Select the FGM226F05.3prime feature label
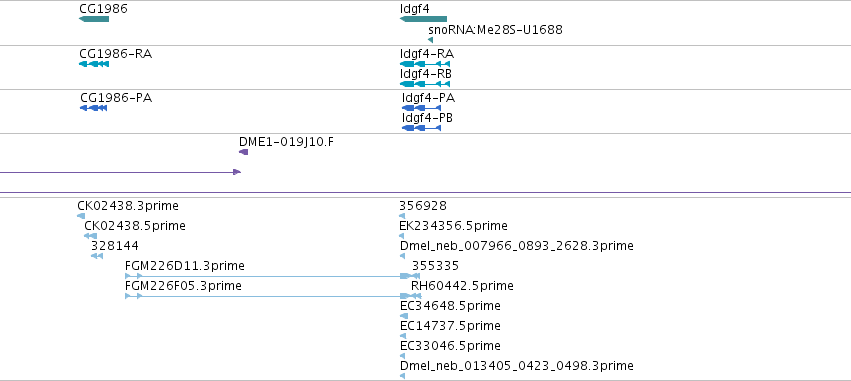Screen dimensions: 851x381 pyautogui.click(x=183, y=285)
